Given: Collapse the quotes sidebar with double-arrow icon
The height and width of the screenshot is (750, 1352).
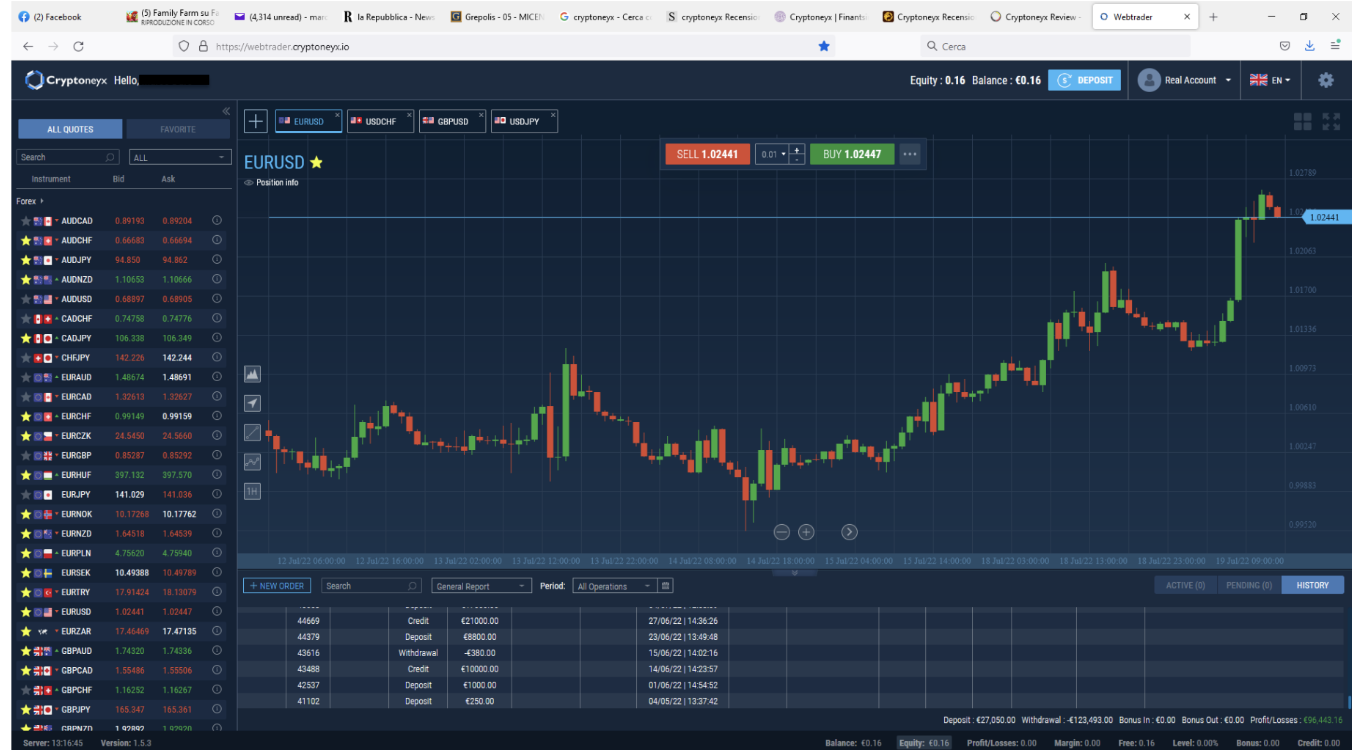Looking at the screenshot, I should click(226, 111).
